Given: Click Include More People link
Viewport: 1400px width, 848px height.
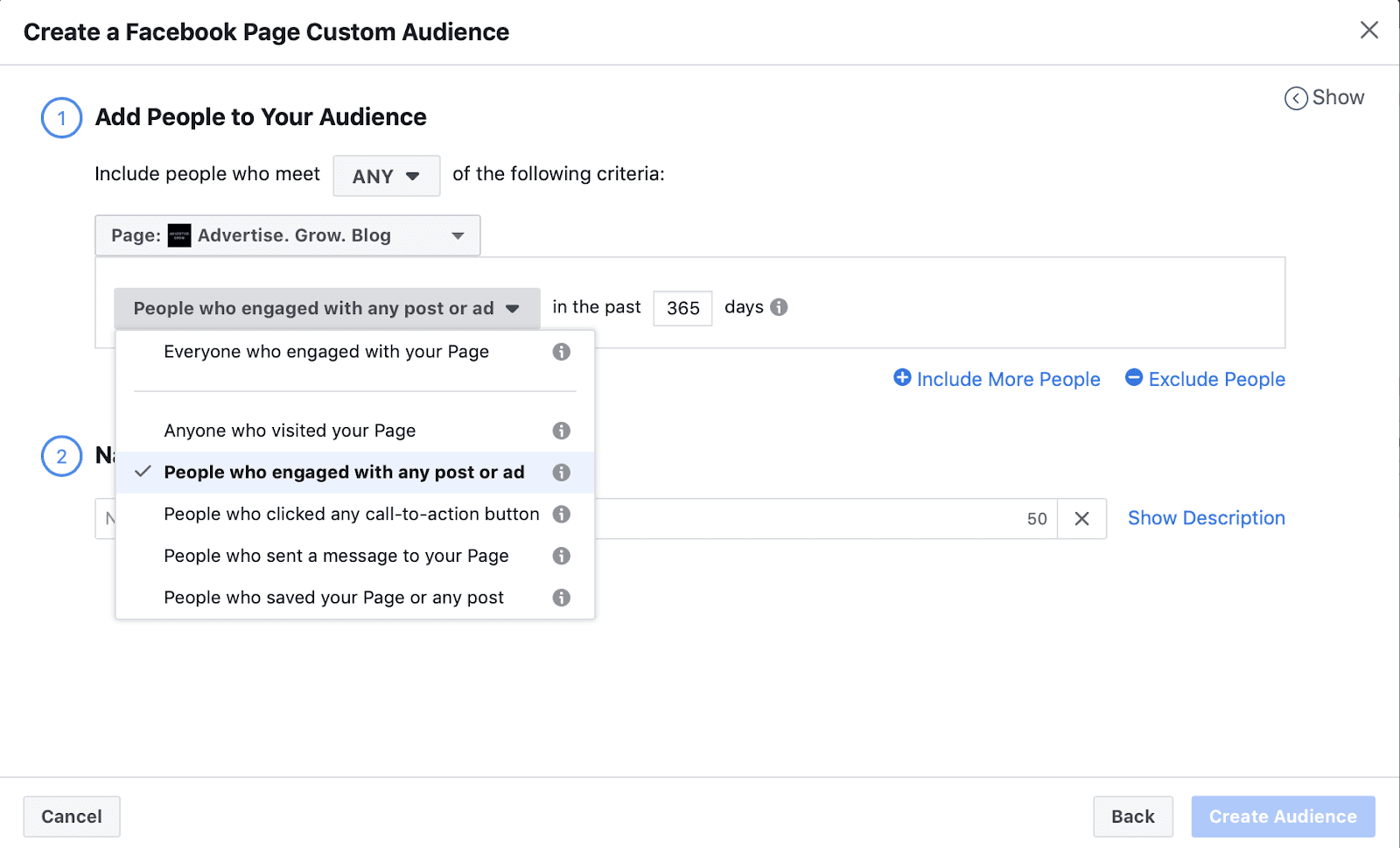Looking at the screenshot, I should (1008, 379).
